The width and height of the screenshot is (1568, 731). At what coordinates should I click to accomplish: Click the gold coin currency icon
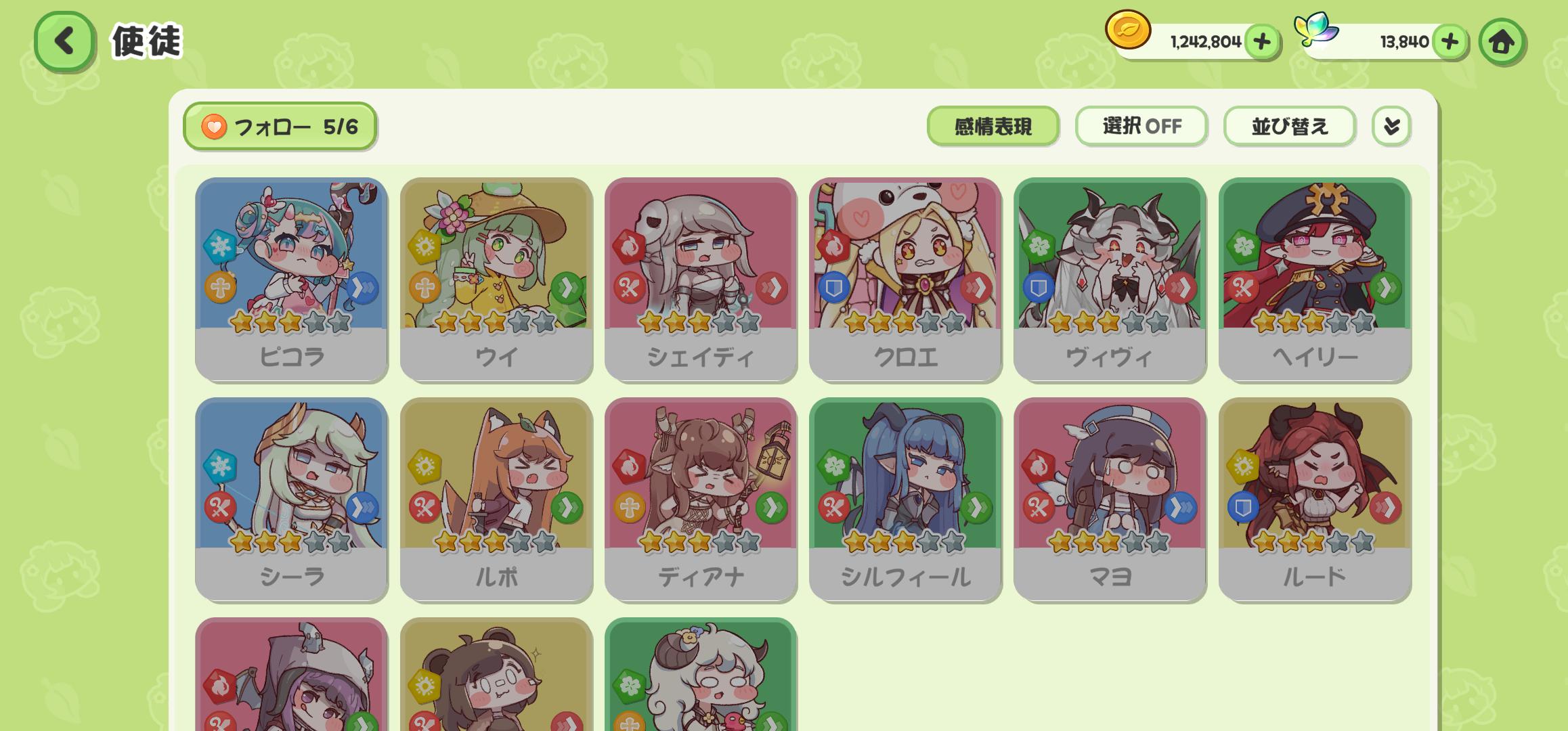[x=1128, y=30]
